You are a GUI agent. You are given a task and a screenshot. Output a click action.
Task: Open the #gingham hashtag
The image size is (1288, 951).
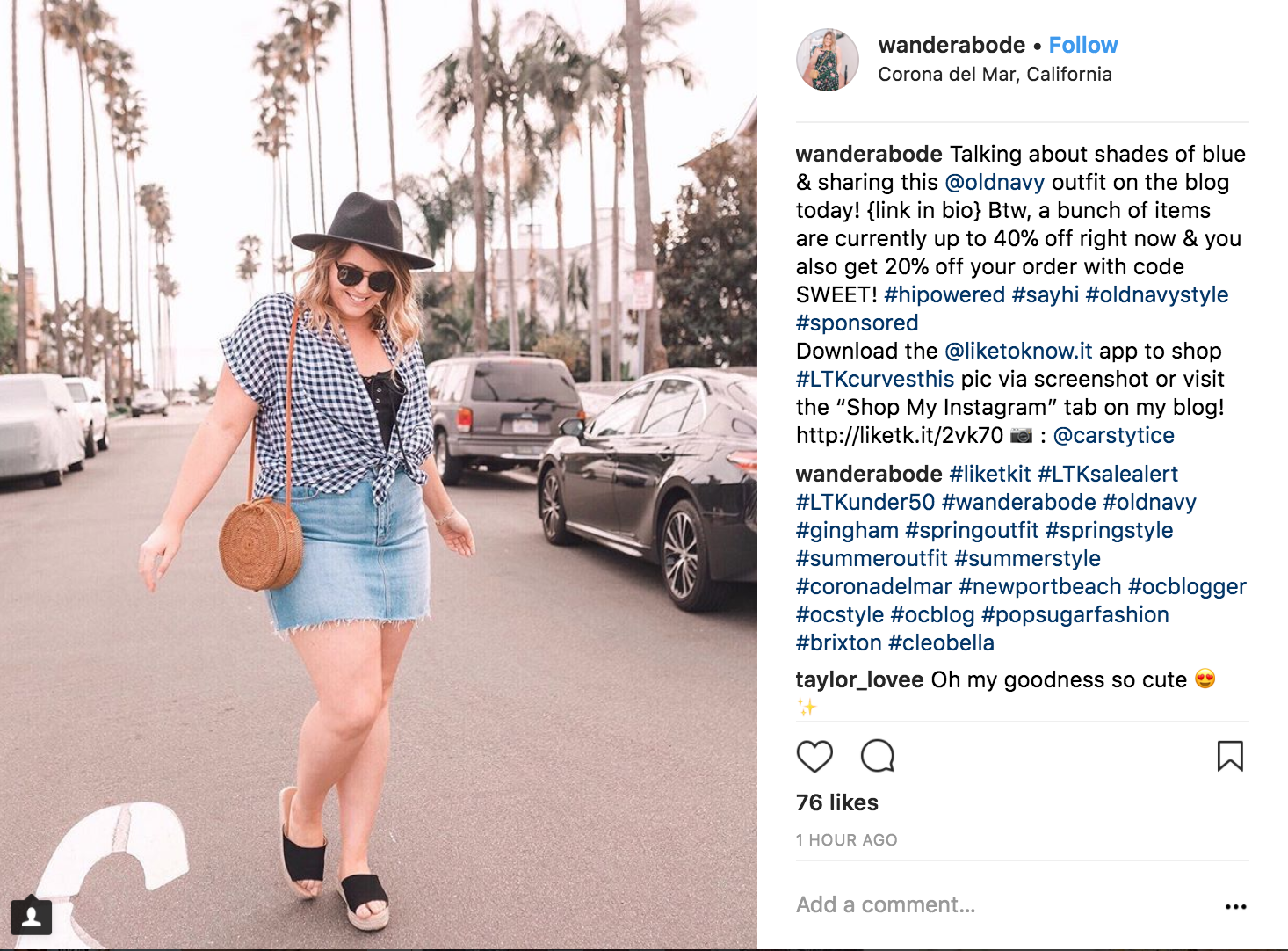(847, 530)
